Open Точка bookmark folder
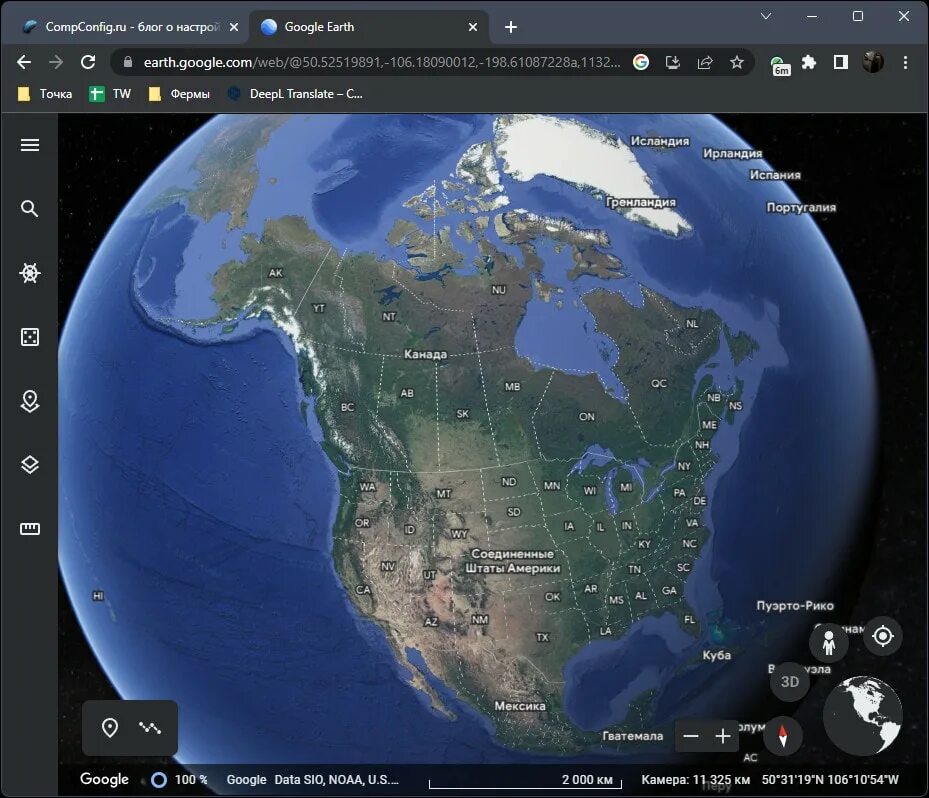This screenshot has width=929, height=798. [45, 94]
